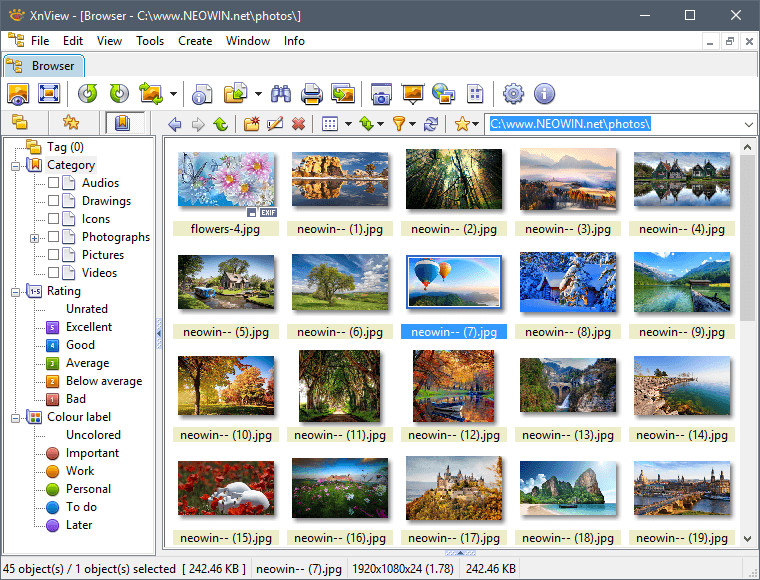
Task: Check the Drawings category checkbox
Action: tap(54, 201)
